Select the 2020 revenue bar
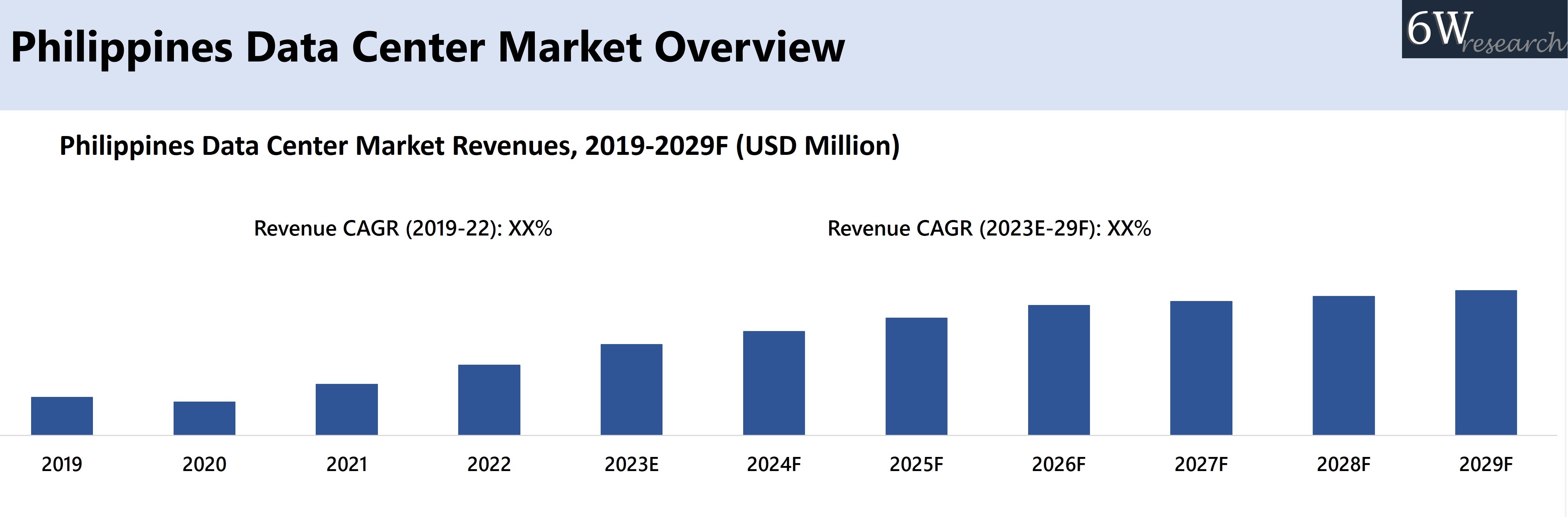Viewport: 1568px width, 517px height. [205, 418]
